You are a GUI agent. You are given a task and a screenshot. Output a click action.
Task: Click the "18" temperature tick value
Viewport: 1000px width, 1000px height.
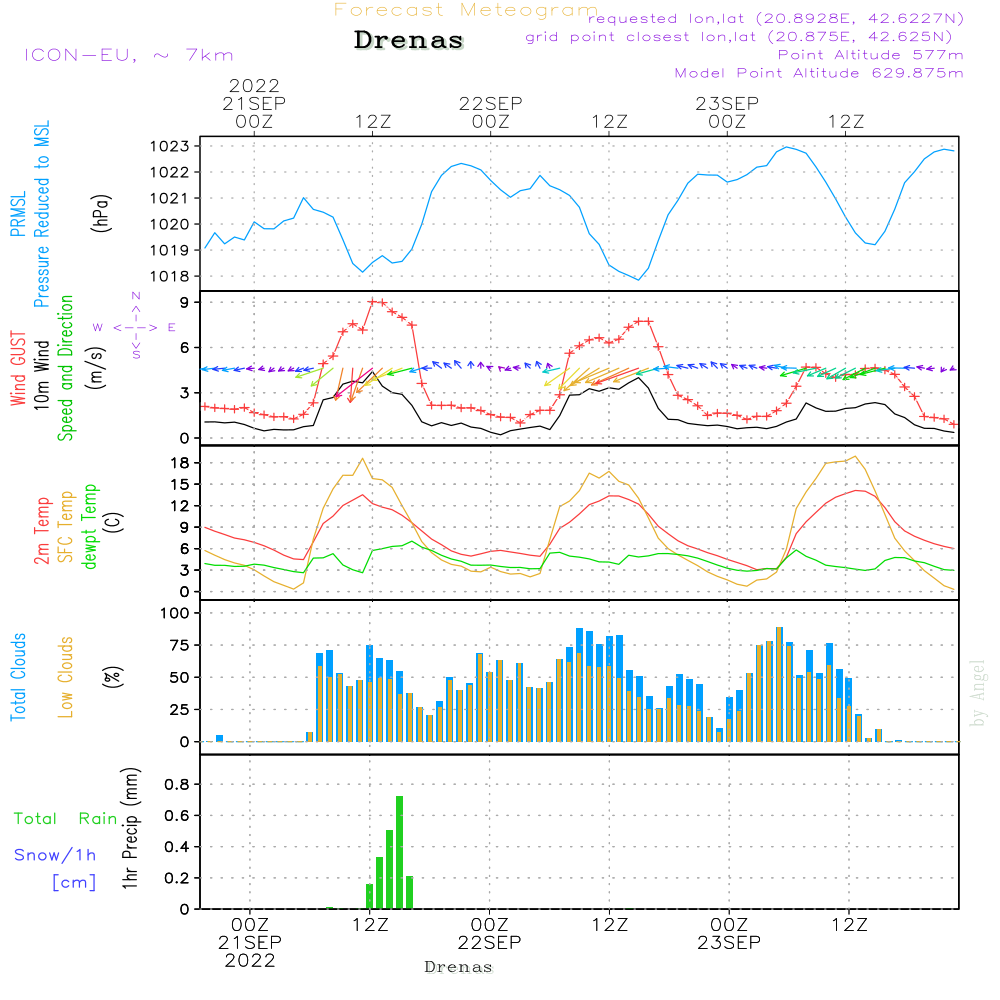tap(180, 463)
